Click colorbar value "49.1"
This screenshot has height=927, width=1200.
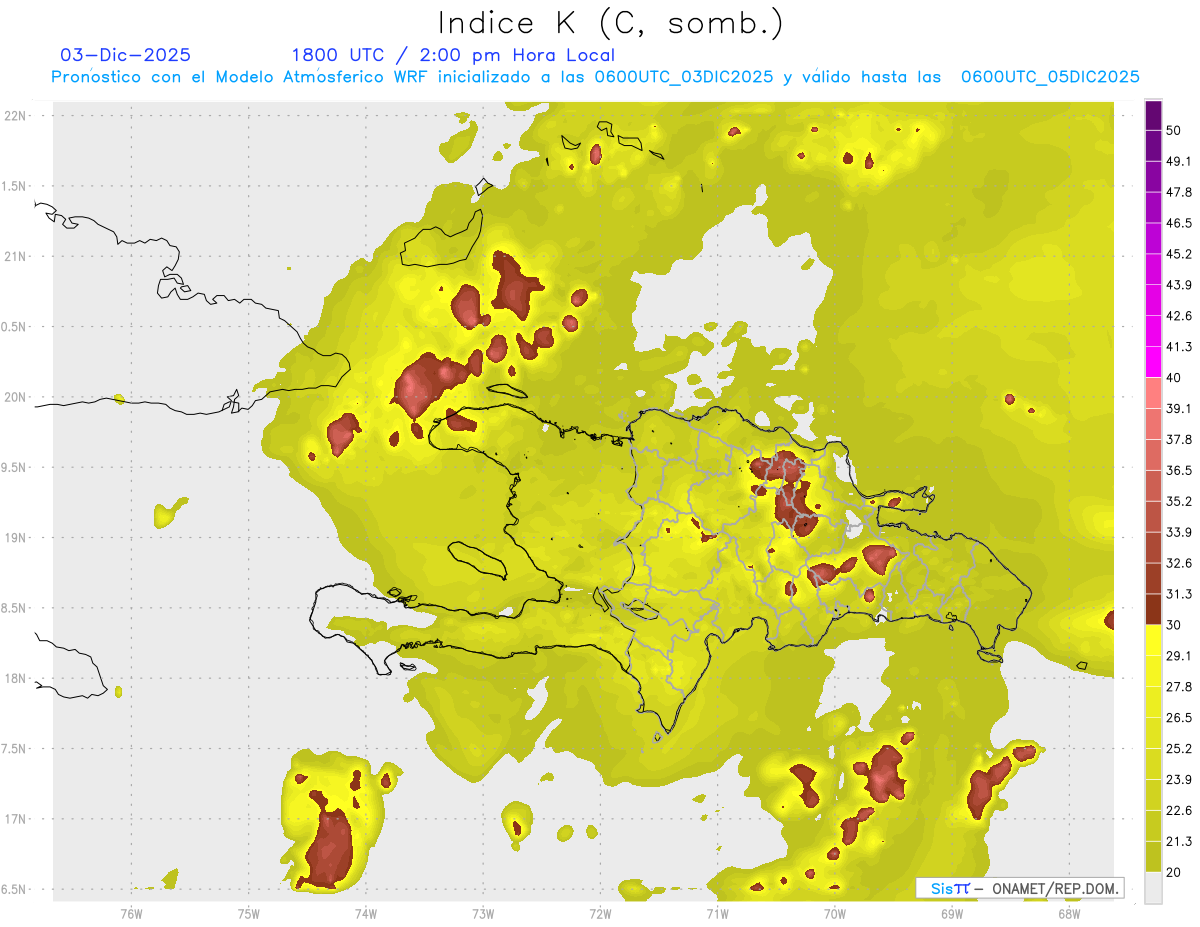pyautogui.click(x=1179, y=161)
